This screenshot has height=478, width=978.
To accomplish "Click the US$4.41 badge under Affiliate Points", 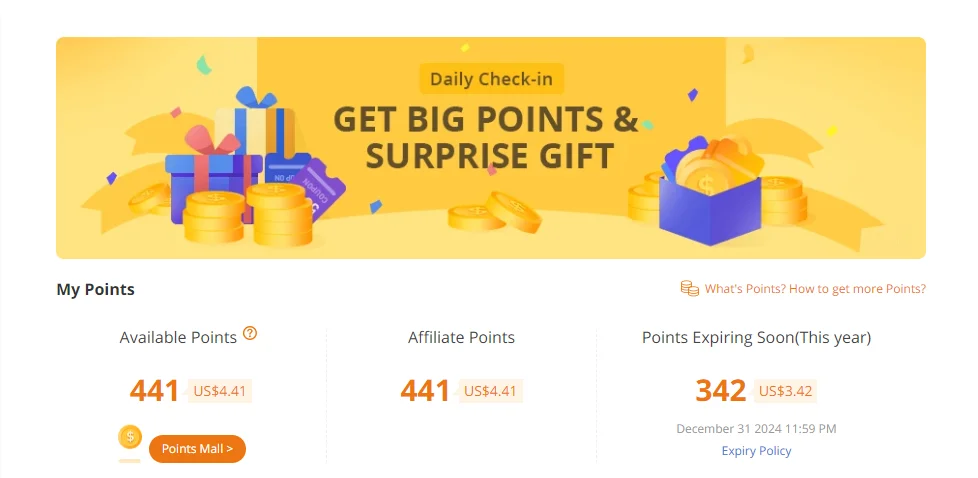I will coord(490,391).
